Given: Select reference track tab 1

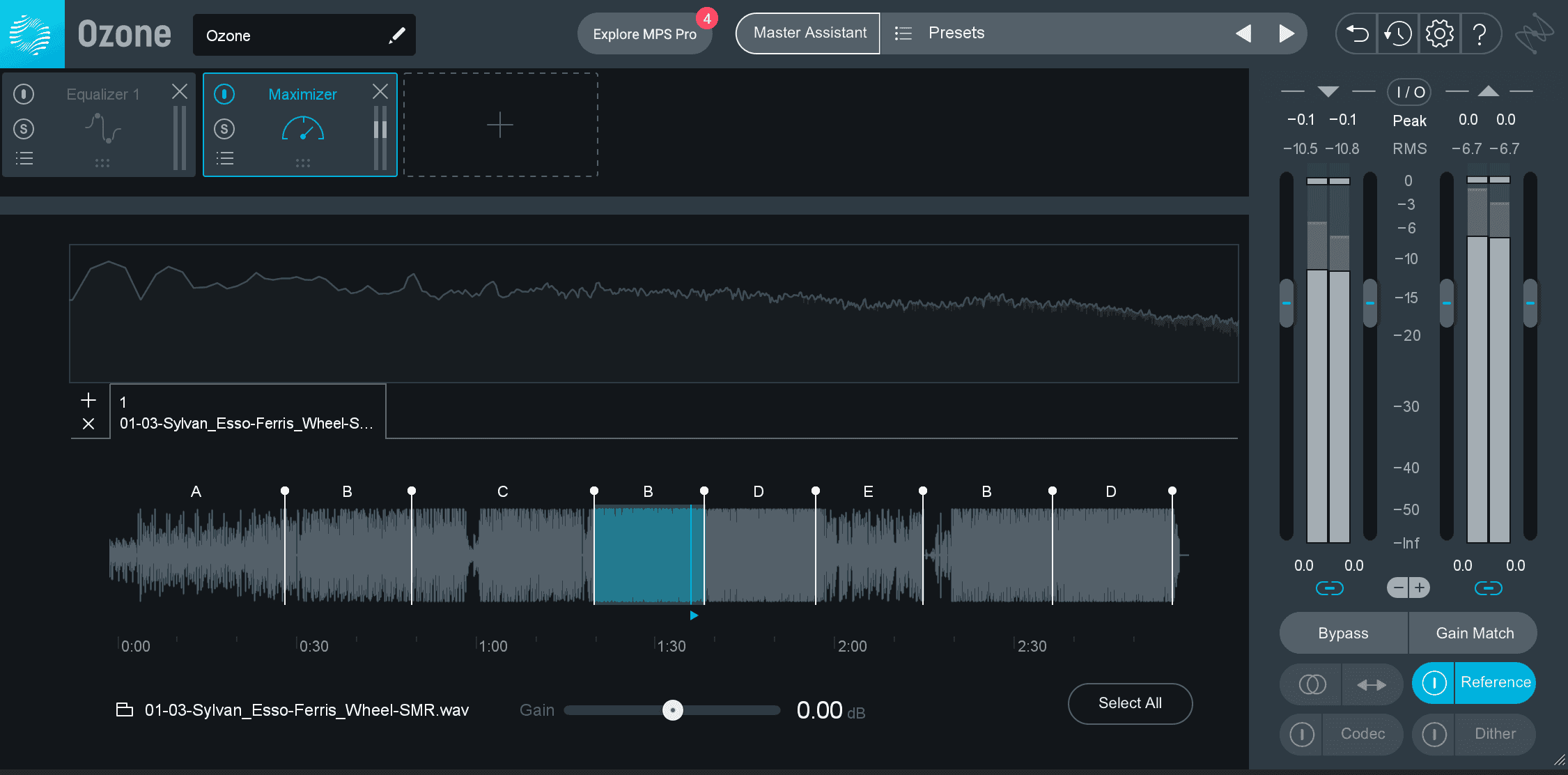Looking at the screenshot, I should click(x=247, y=412).
